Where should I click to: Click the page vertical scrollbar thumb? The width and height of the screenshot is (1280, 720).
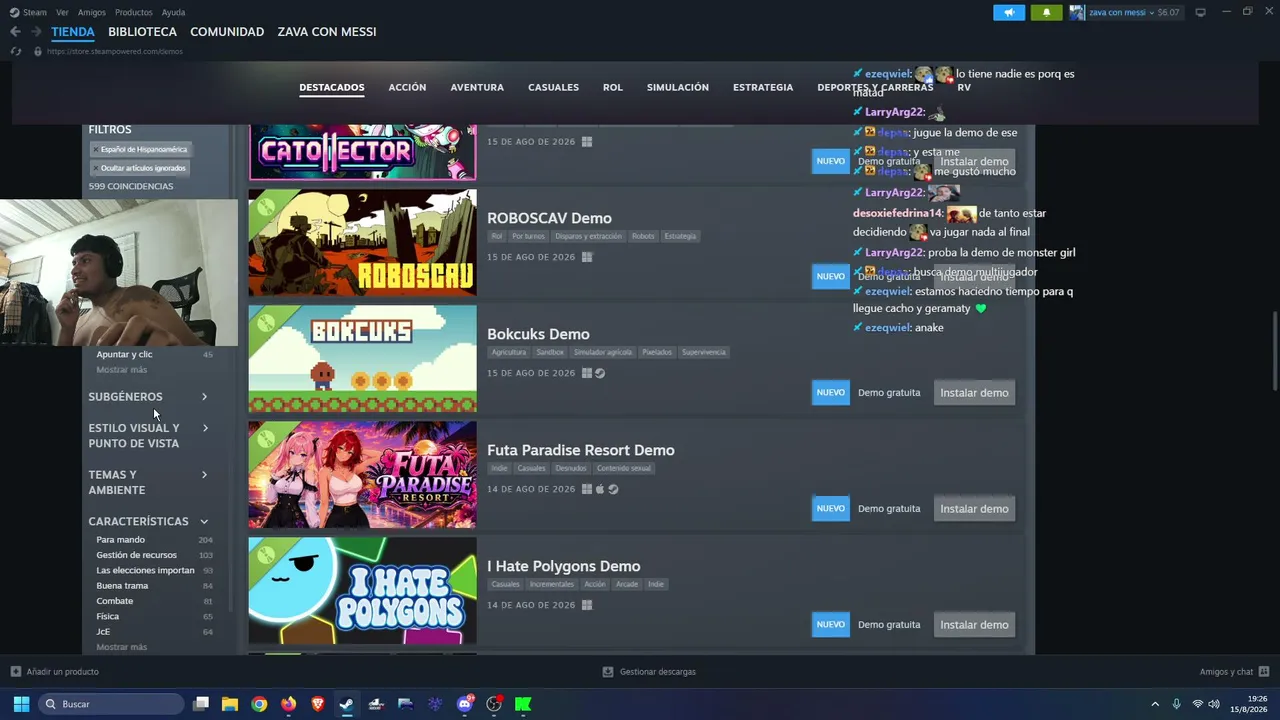1274,350
